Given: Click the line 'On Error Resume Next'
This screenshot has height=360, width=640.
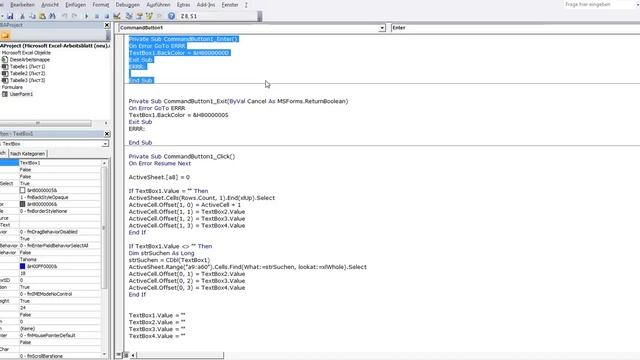Looking at the screenshot, I should (160, 163).
